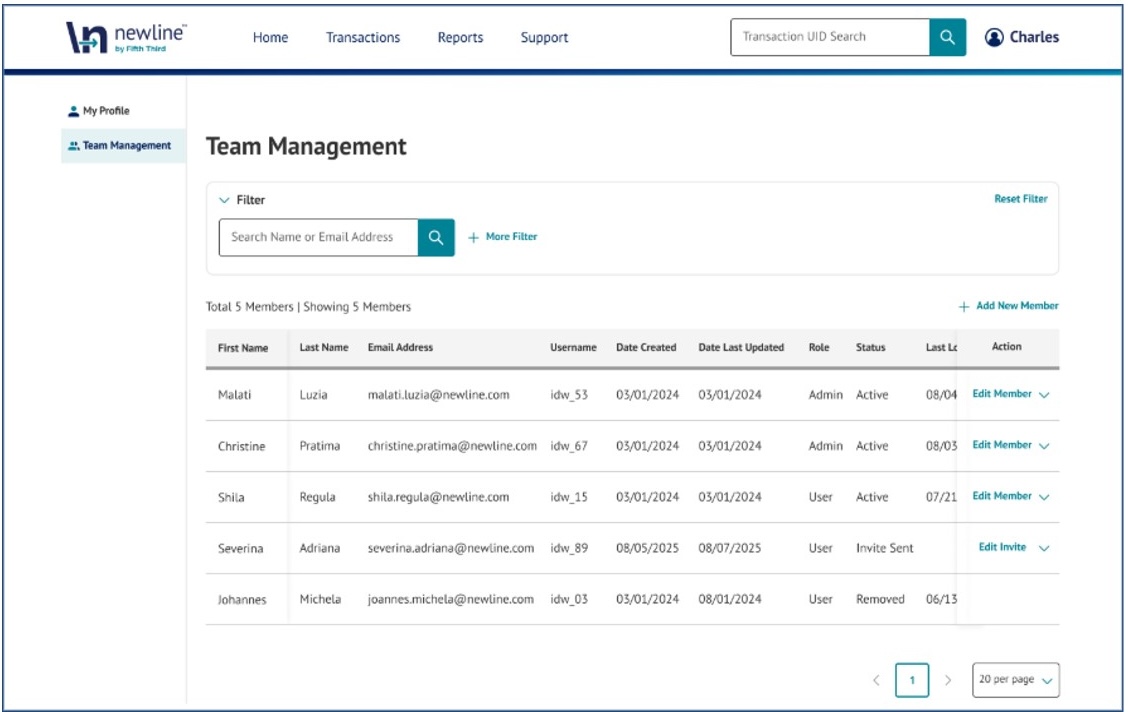Open the 20 per page dropdown
This screenshot has width=1128, height=712.
click(x=1015, y=680)
